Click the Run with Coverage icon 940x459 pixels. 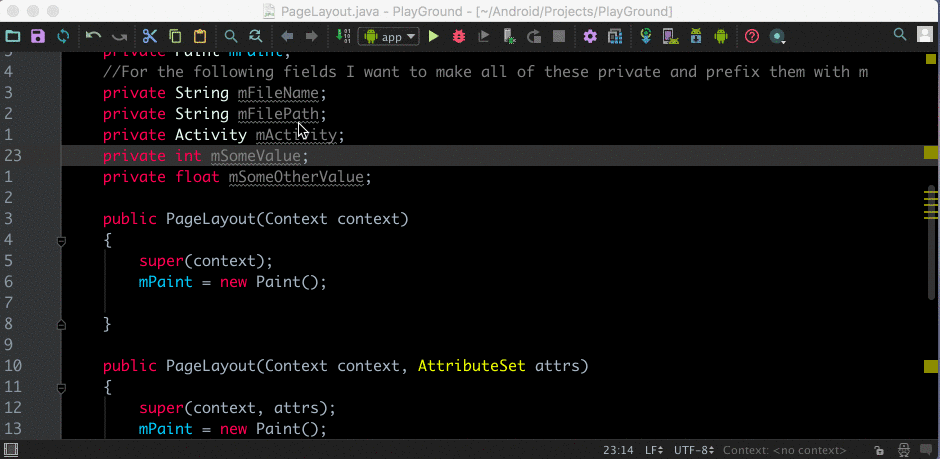pos(484,37)
